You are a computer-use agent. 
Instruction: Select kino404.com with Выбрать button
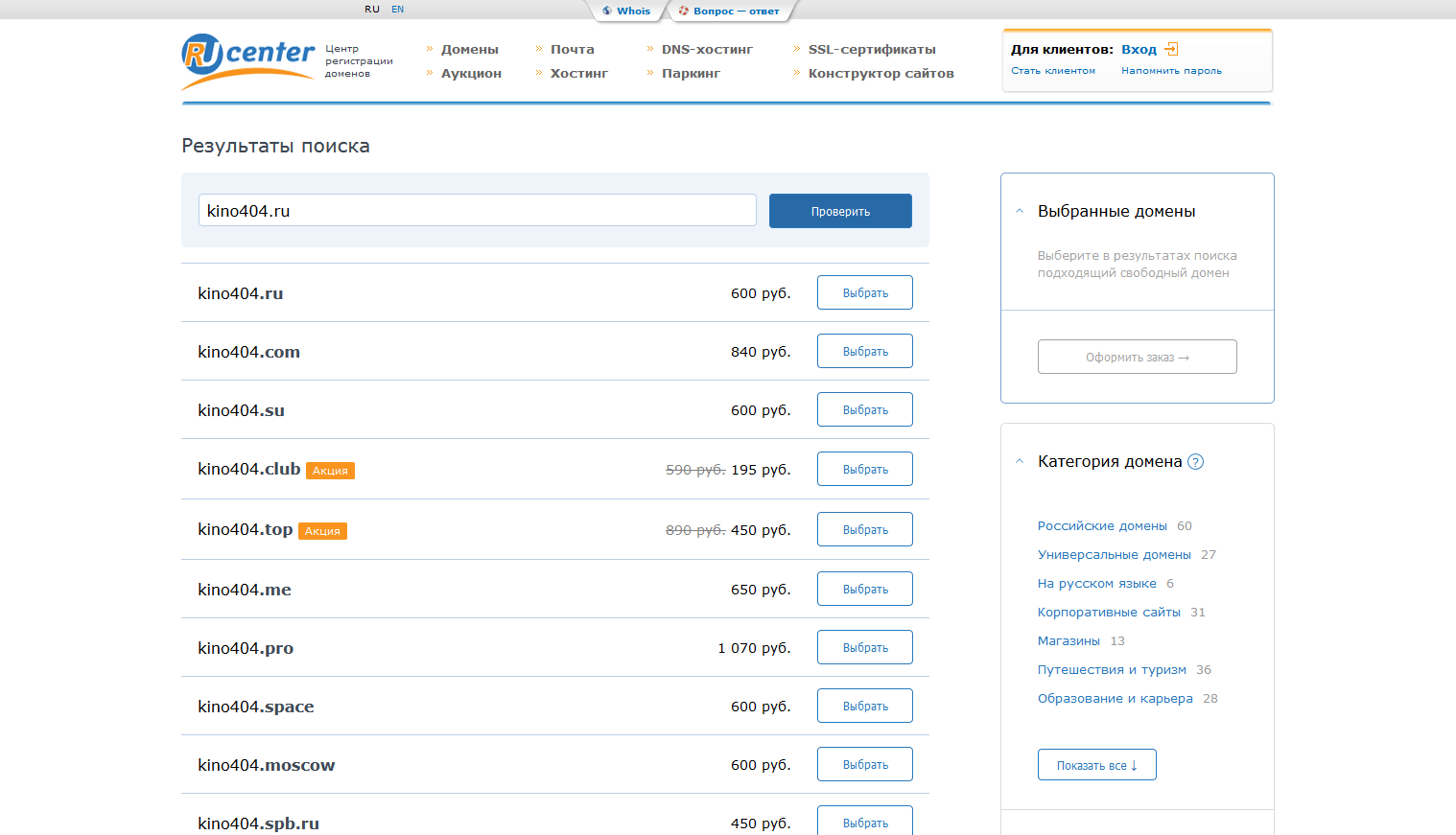pos(865,351)
